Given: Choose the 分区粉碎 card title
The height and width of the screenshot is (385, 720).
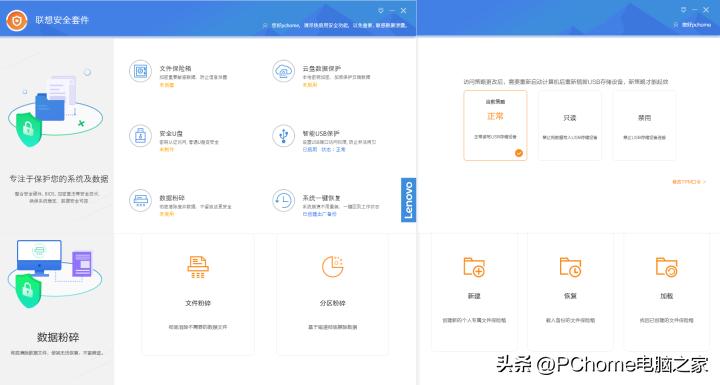Looking at the screenshot, I should coord(332,303).
